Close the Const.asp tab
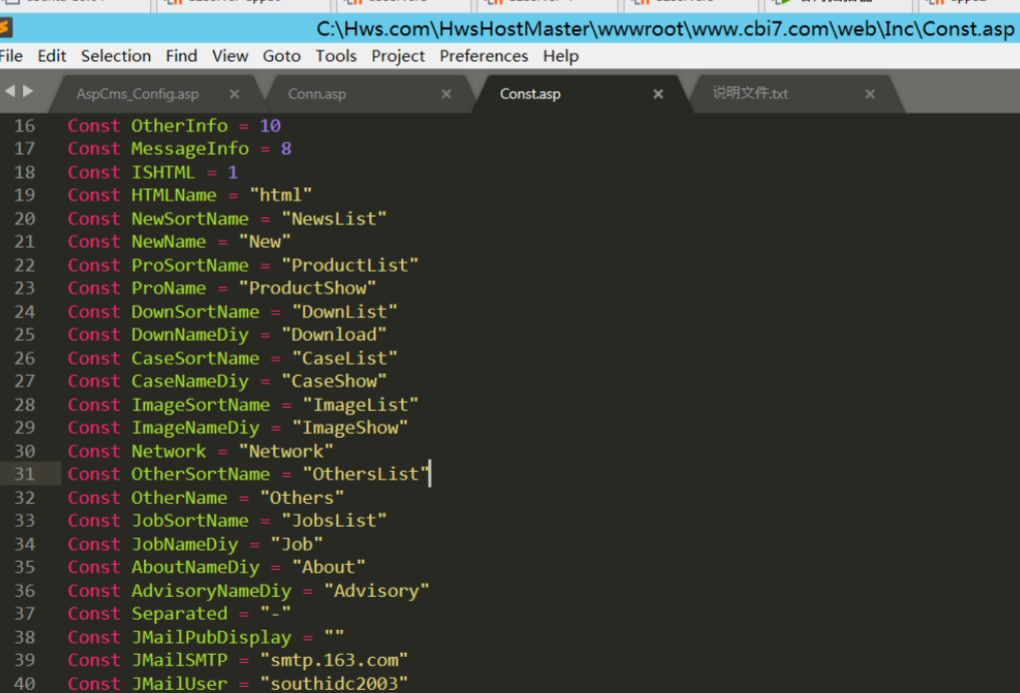 point(658,94)
